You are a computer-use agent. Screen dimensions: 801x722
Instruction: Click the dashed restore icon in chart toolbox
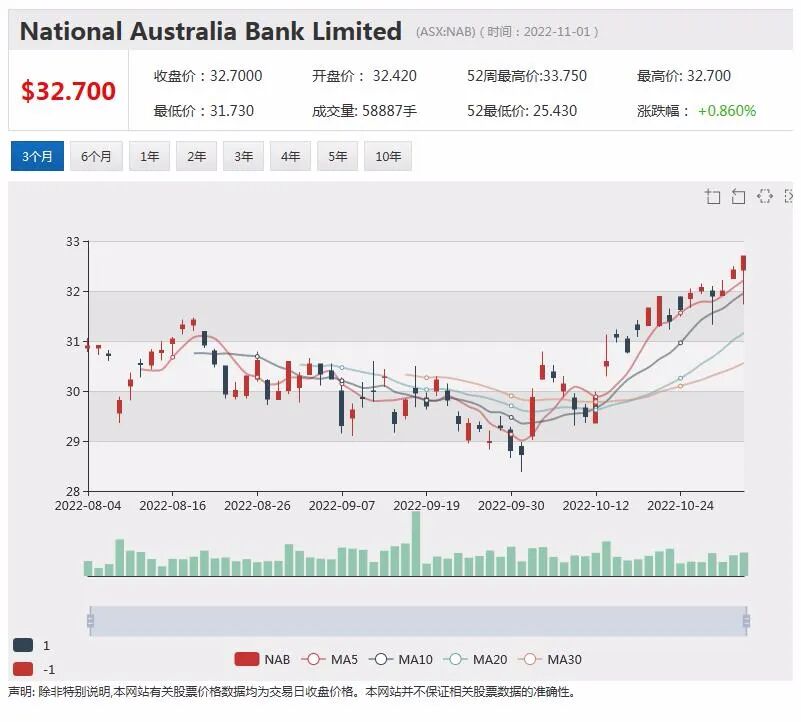[765, 196]
